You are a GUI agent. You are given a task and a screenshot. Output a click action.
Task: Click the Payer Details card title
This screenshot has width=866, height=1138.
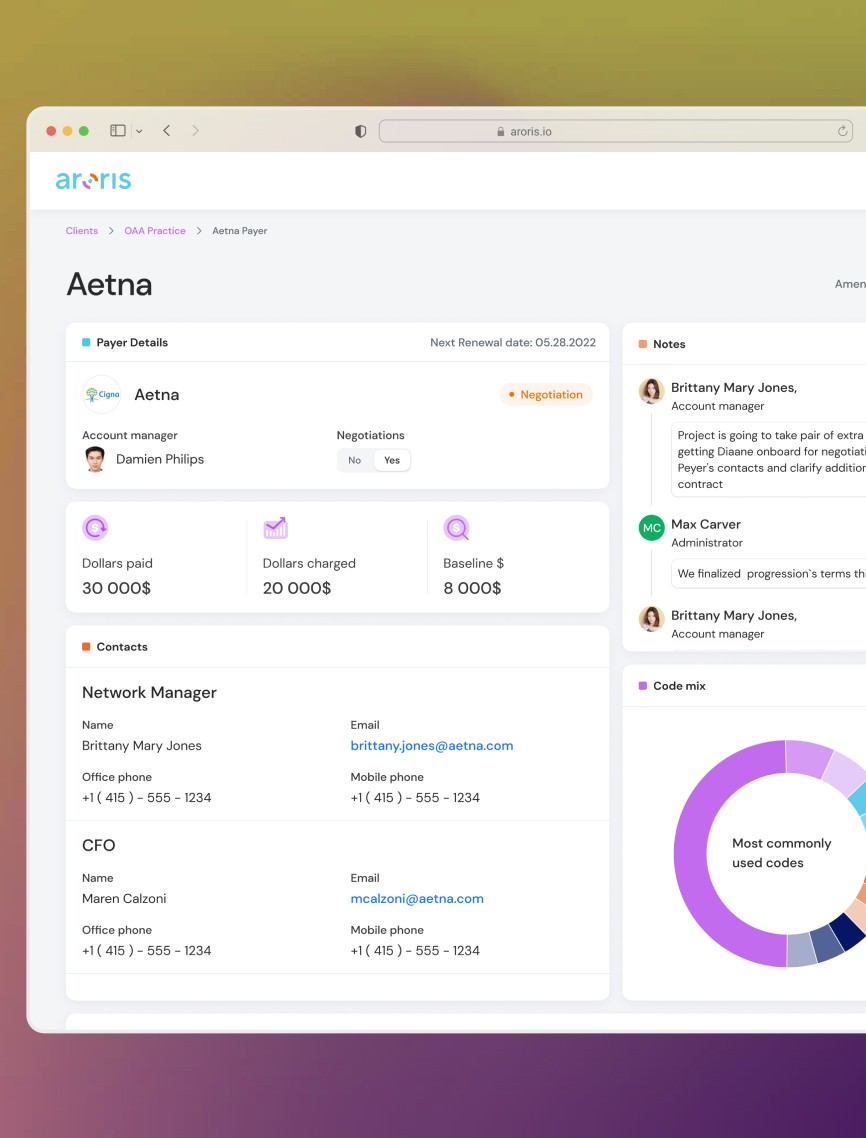coord(132,343)
